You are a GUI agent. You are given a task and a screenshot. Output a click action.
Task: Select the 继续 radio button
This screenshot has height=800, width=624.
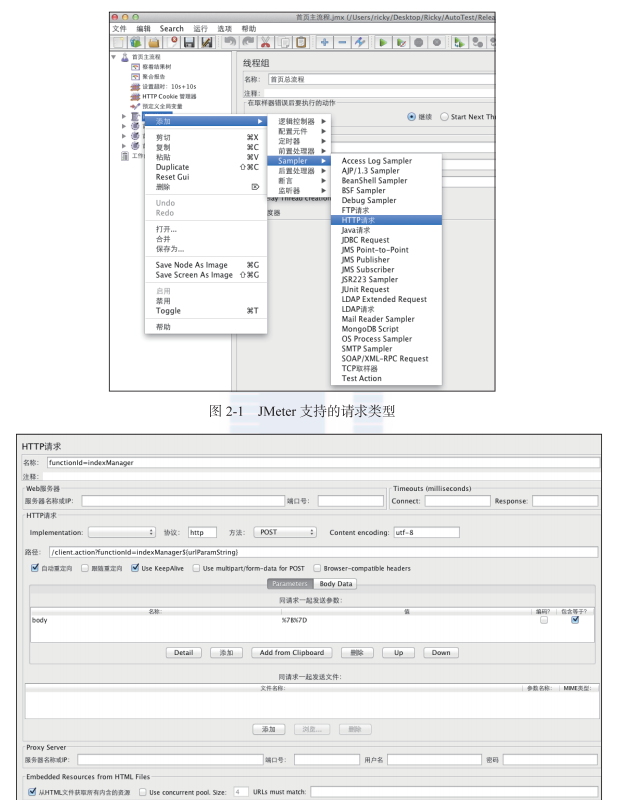click(411, 117)
